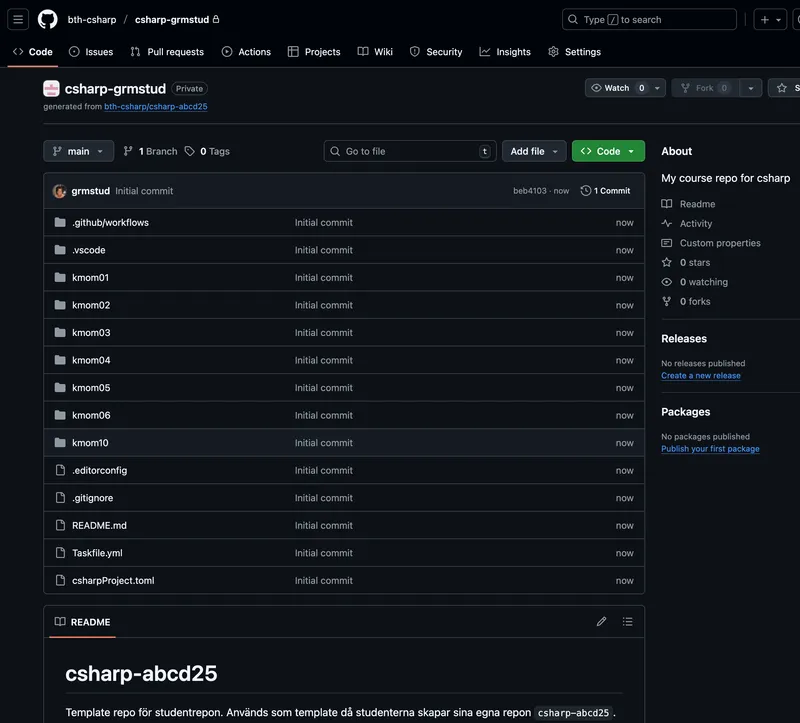
Task: Expand the Watch options arrow
Action: (657, 88)
